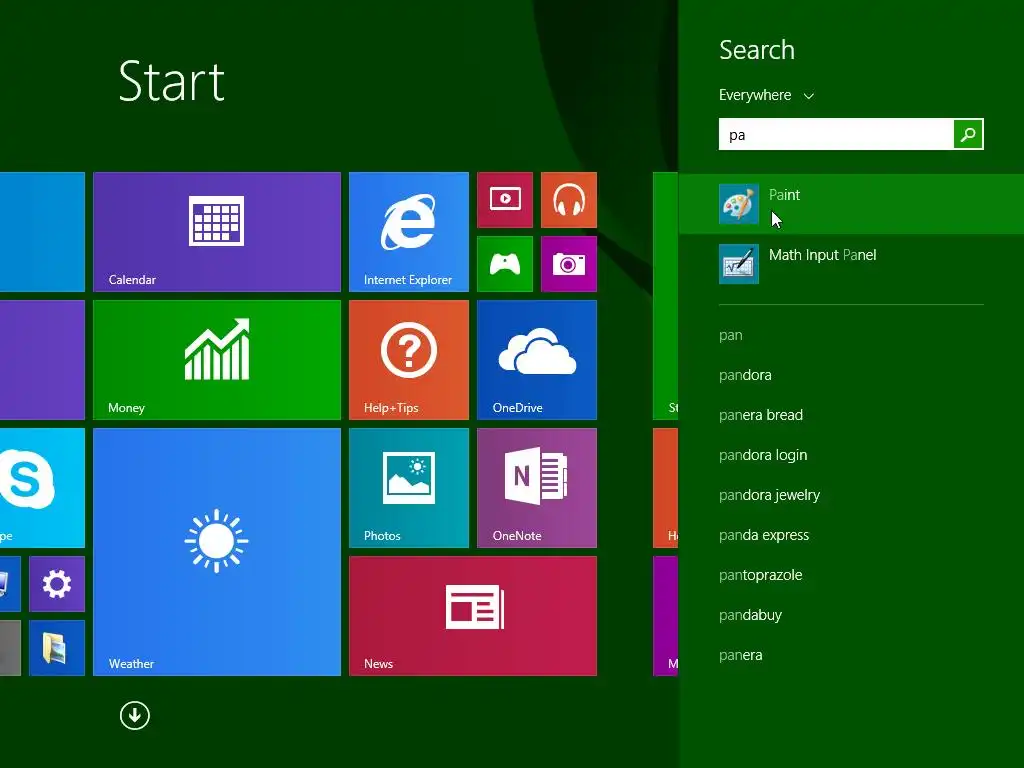Choose the 'pandora' search suggestion
Image resolution: width=1024 pixels, height=768 pixels.
pos(745,375)
